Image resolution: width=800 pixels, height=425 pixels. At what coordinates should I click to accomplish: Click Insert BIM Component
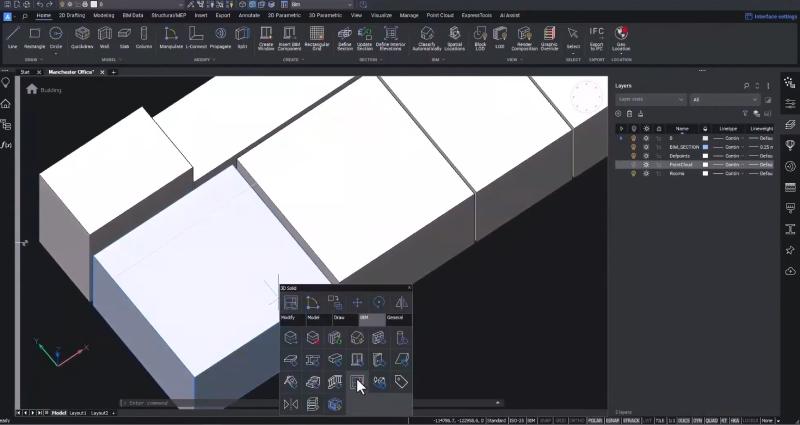pyautogui.click(x=289, y=39)
